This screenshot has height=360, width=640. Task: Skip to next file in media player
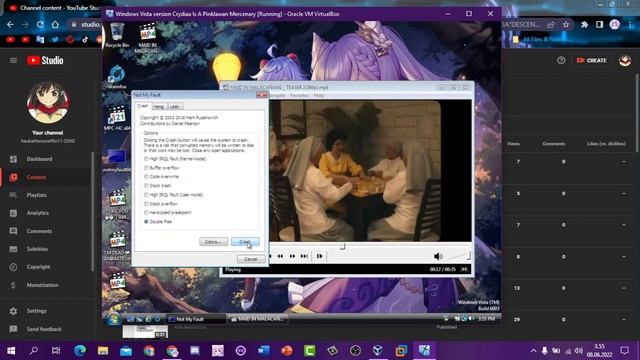pos(304,256)
